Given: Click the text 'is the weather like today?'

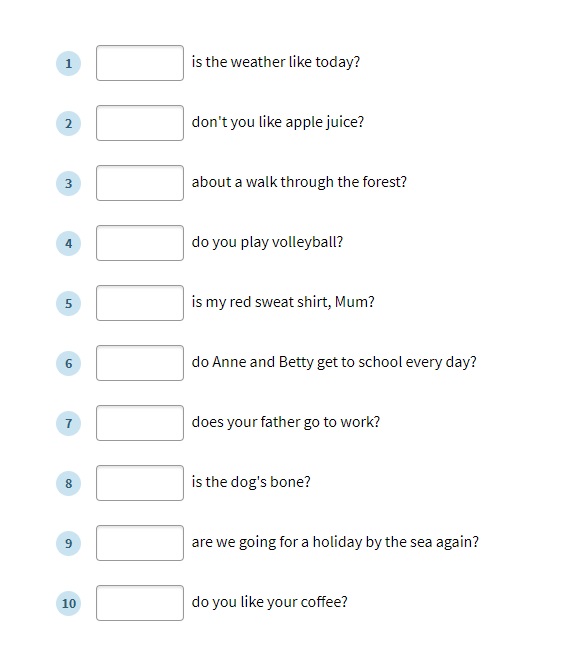Looking at the screenshot, I should pos(276,62).
